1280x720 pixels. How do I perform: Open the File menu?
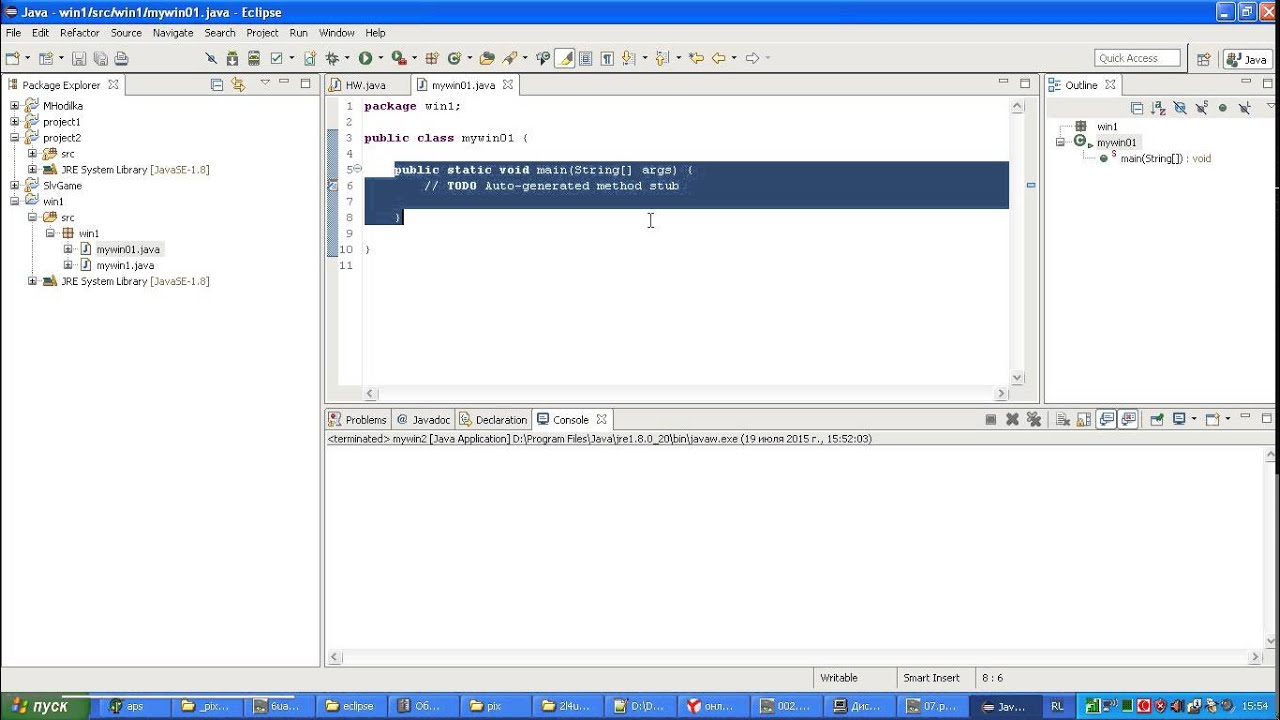pyautogui.click(x=13, y=33)
